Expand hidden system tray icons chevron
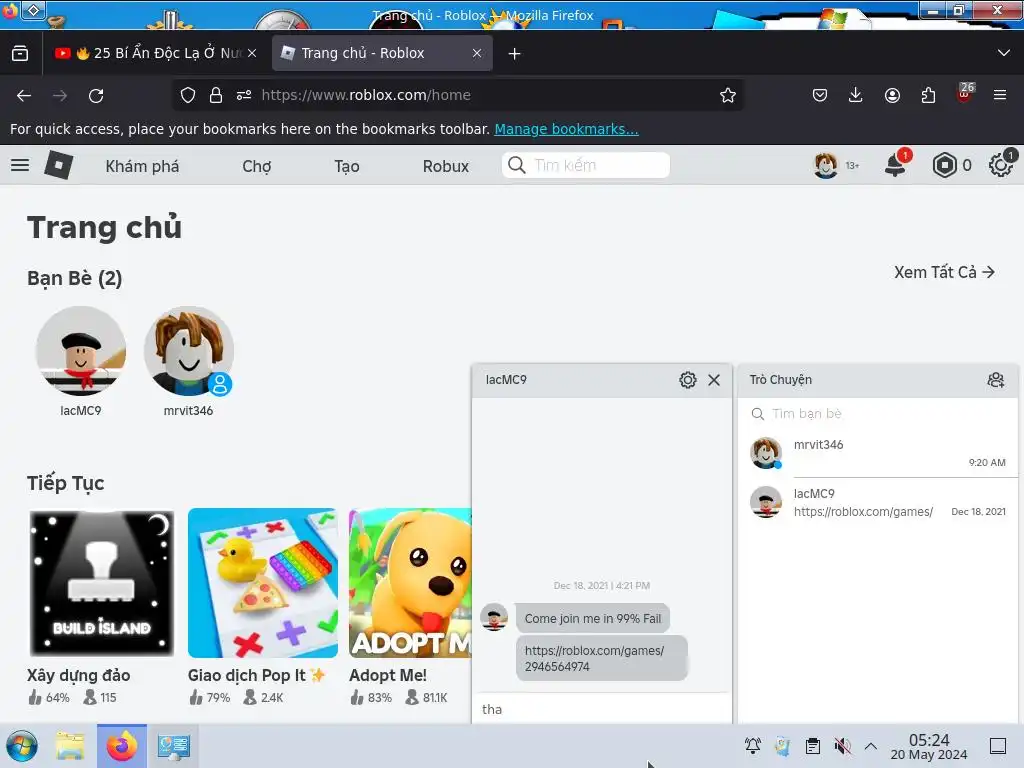This screenshot has width=1024, height=768. (x=871, y=746)
